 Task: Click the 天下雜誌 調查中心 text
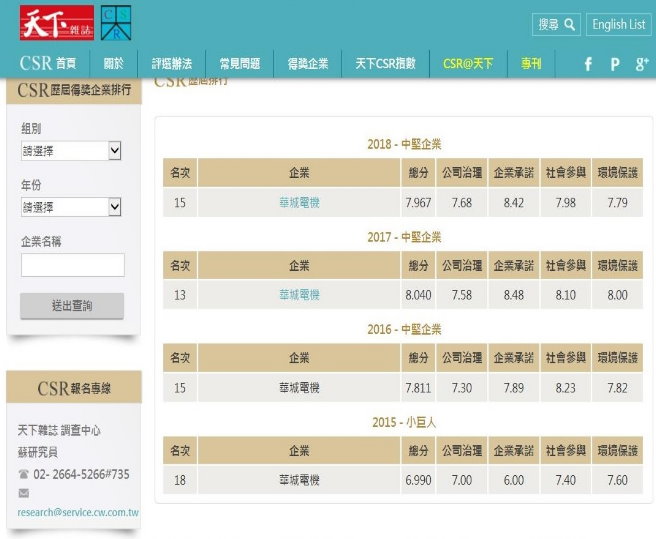59,430
